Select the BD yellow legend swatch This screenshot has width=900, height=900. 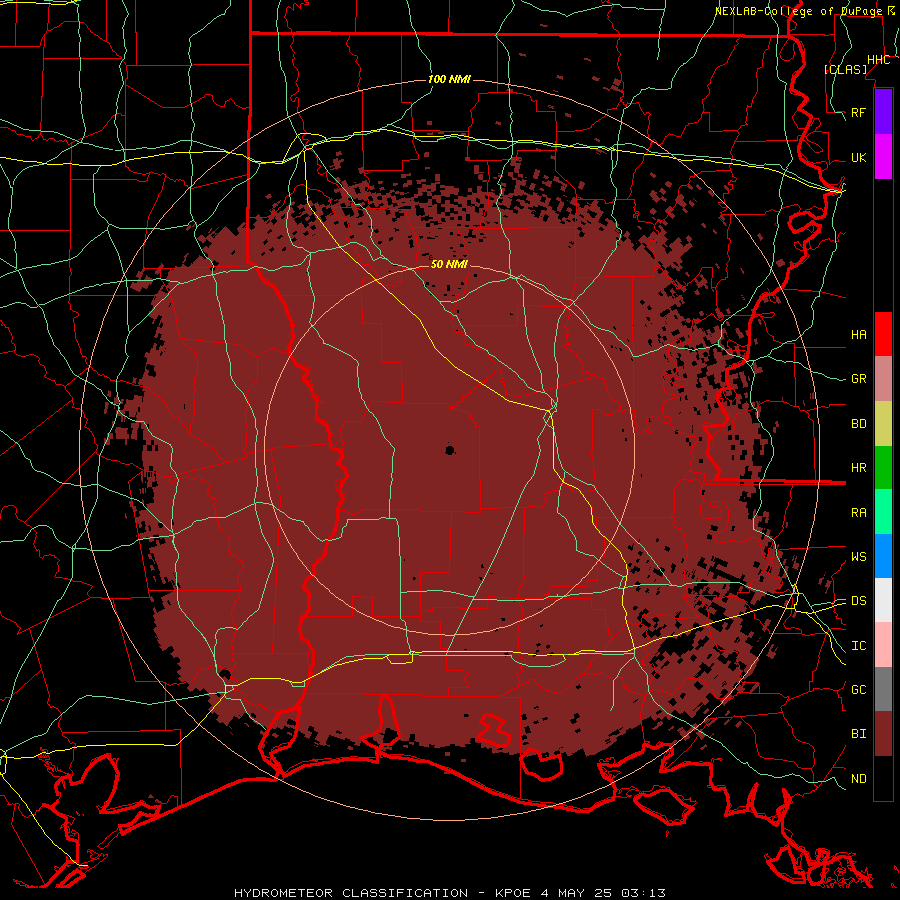pos(883,424)
